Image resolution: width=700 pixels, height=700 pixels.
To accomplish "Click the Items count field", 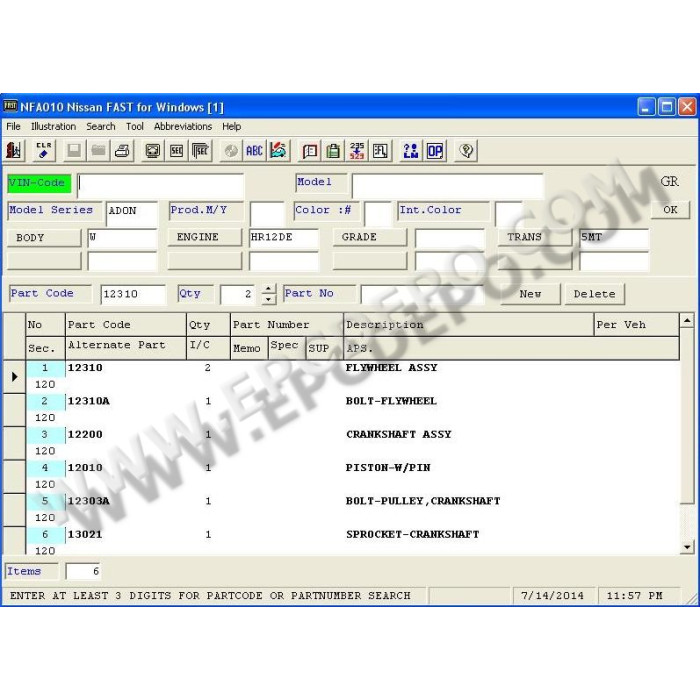I will tap(83, 571).
